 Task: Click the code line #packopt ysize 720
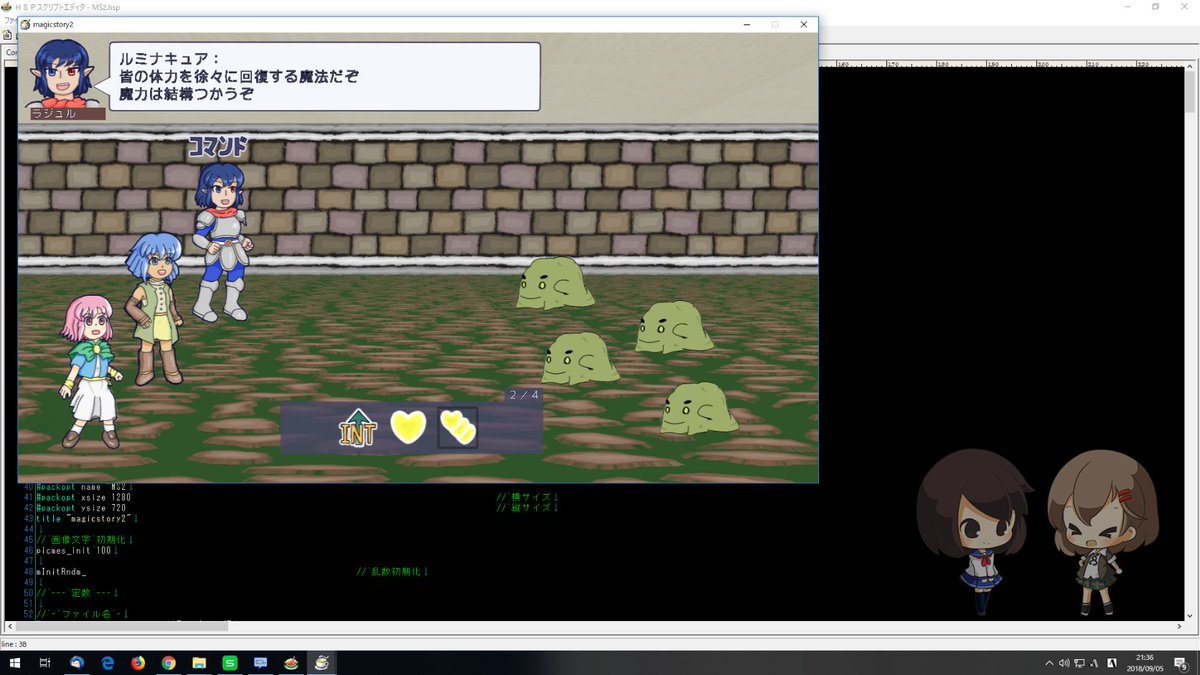point(83,508)
